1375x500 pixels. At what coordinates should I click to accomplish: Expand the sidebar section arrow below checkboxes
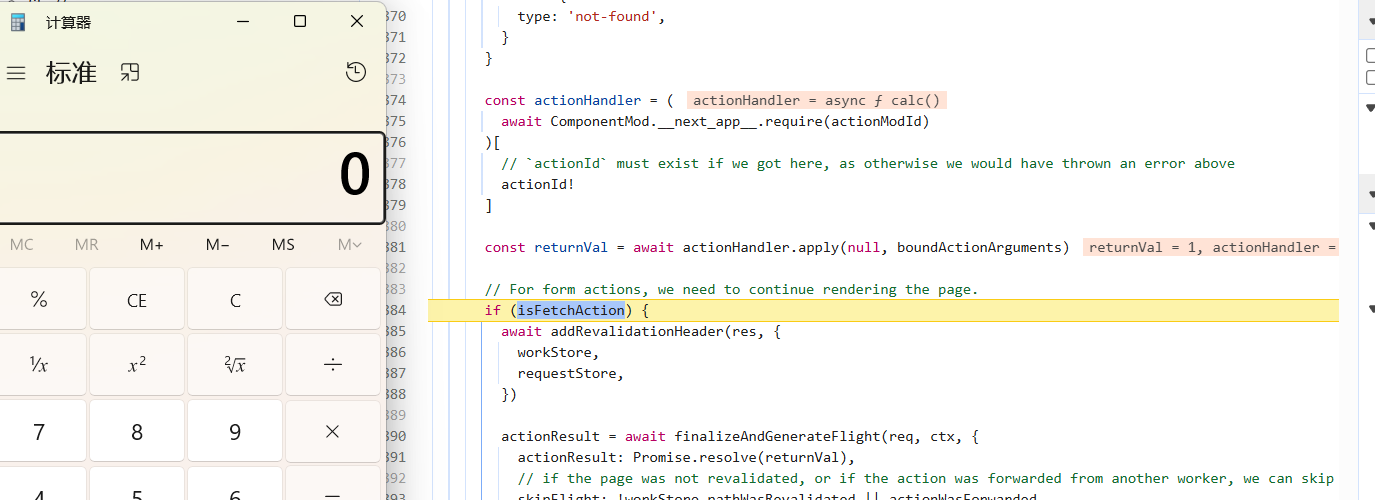coord(1368,106)
